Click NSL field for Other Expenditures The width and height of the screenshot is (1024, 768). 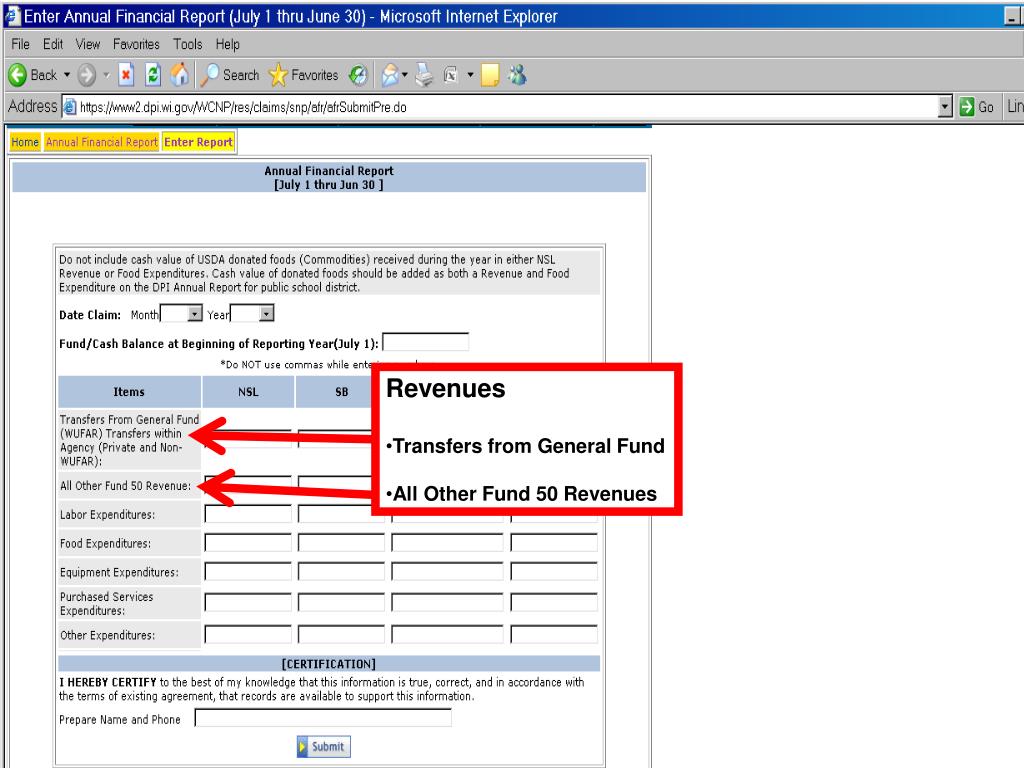(248, 634)
